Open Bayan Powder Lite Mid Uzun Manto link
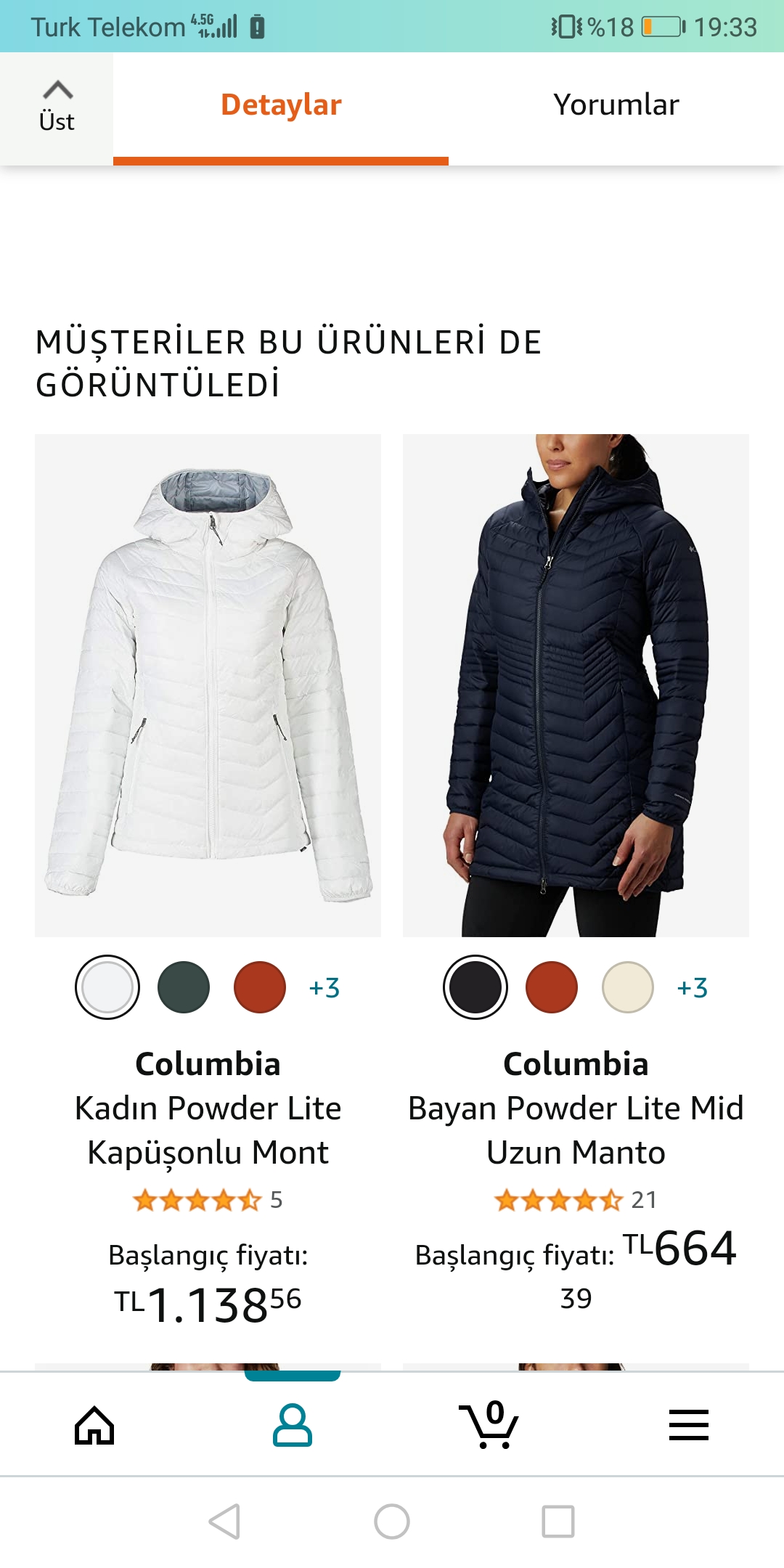 [x=576, y=1130]
